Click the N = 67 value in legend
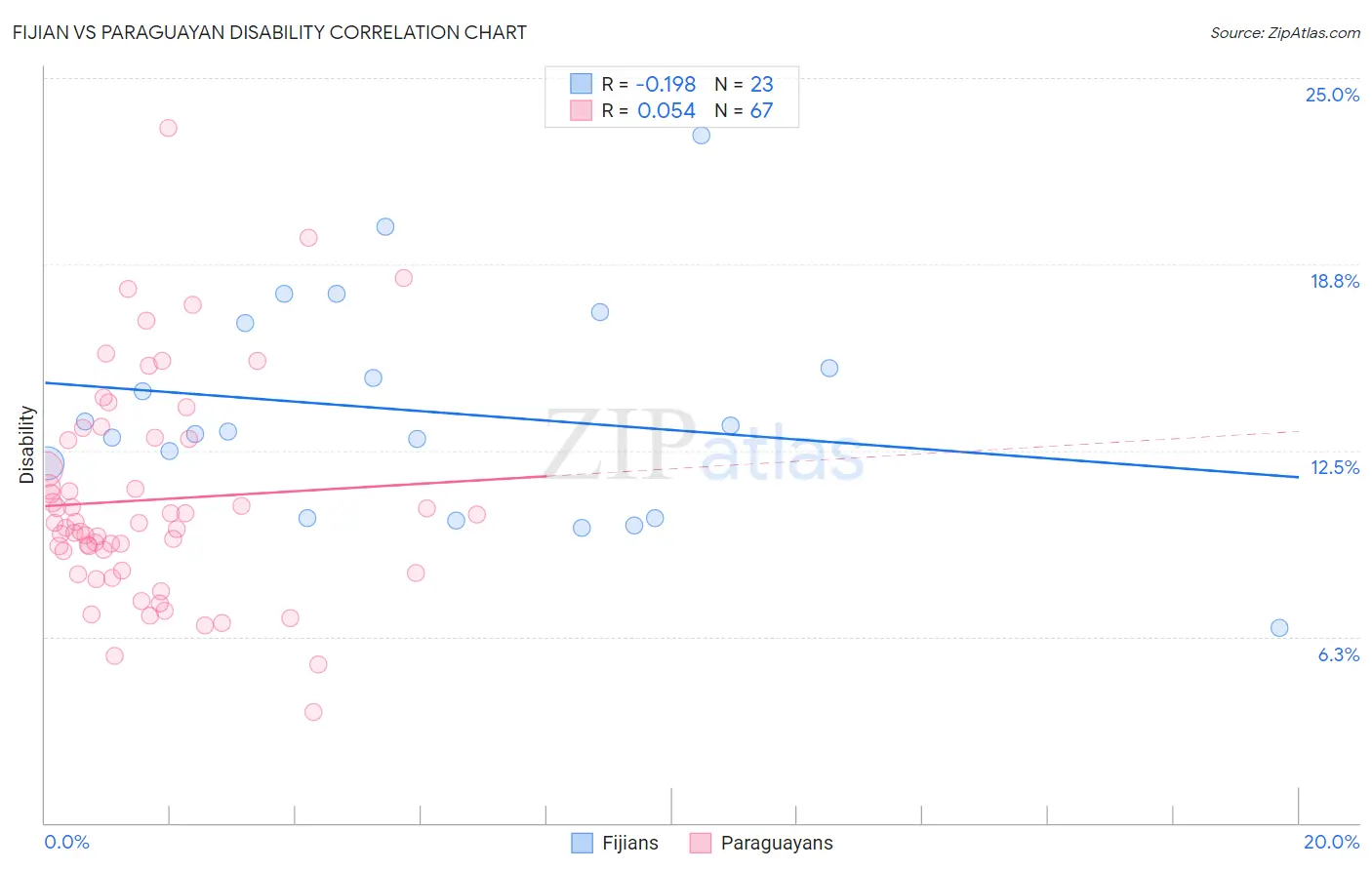 [744, 110]
